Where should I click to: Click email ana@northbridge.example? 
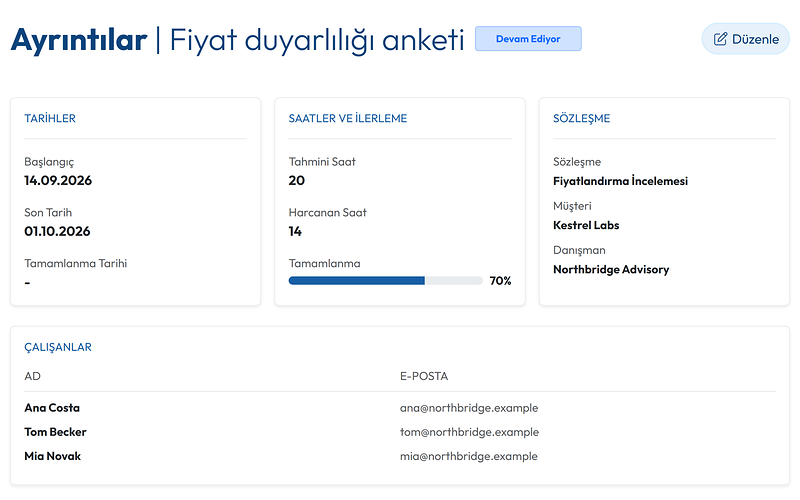pos(469,408)
